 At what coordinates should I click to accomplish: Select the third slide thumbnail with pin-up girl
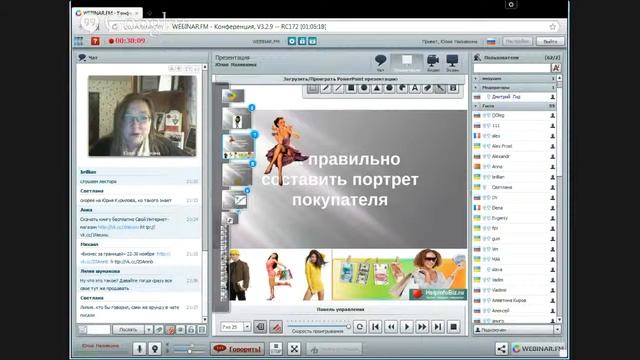[238, 147]
